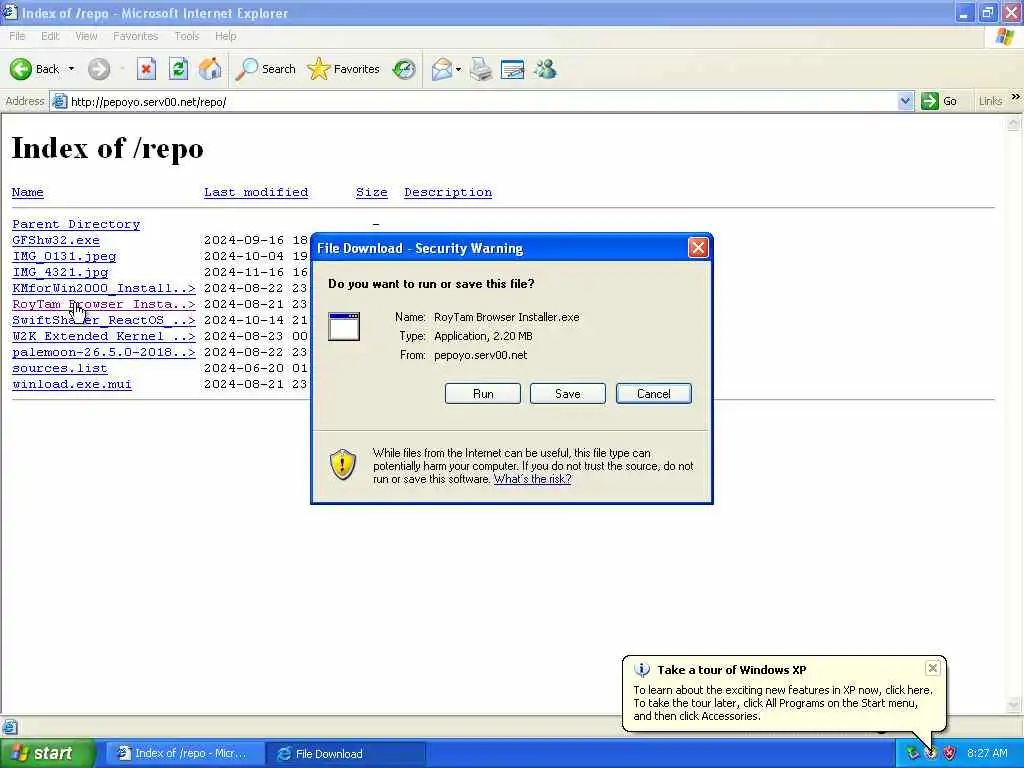Click the 8:27 AM system clock
Image resolution: width=1024 pixels, height=768 pixels.
(x=987, y=754)
